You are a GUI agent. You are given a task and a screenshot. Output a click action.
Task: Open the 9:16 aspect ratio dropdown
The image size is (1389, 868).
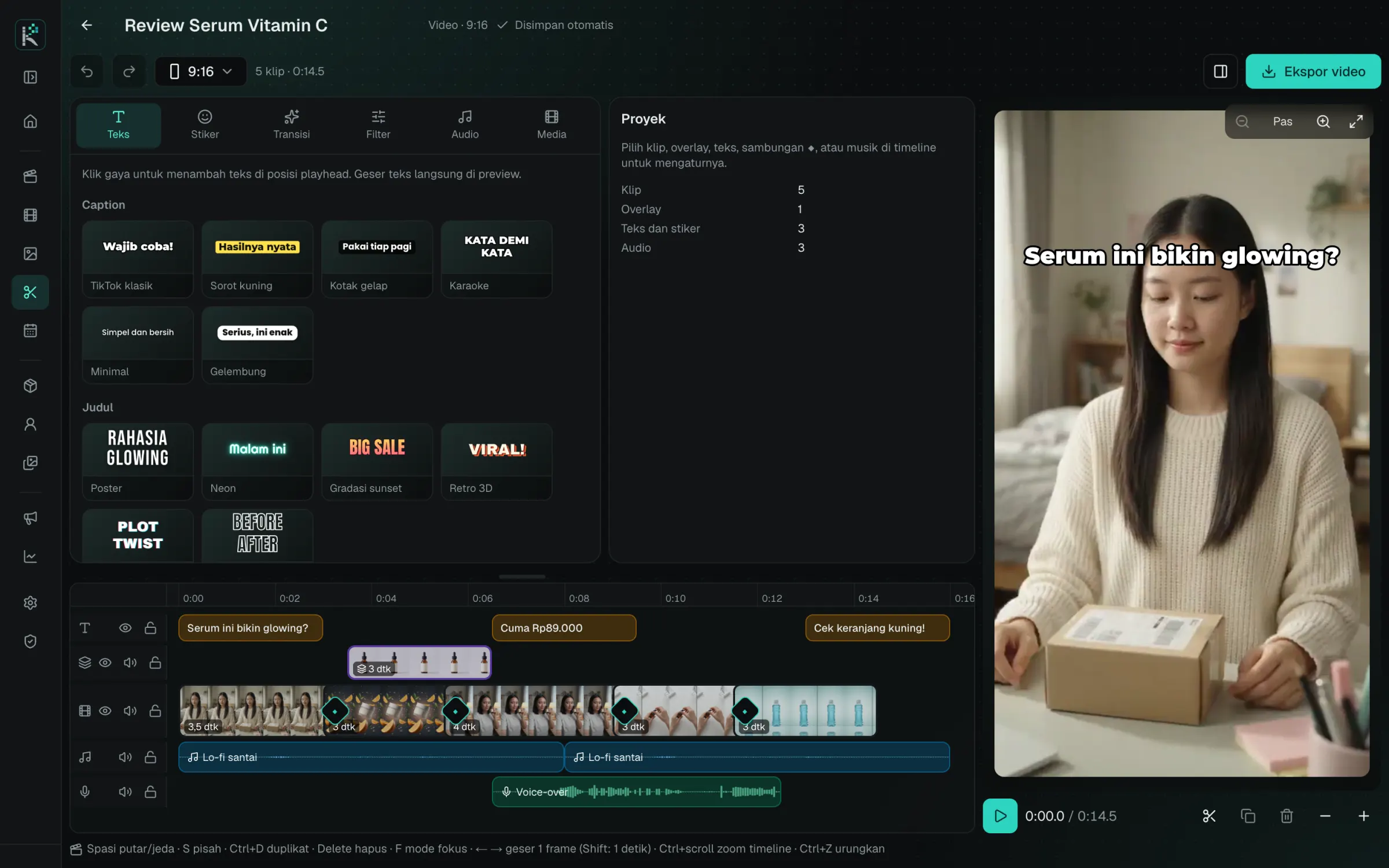click(200, 71)
